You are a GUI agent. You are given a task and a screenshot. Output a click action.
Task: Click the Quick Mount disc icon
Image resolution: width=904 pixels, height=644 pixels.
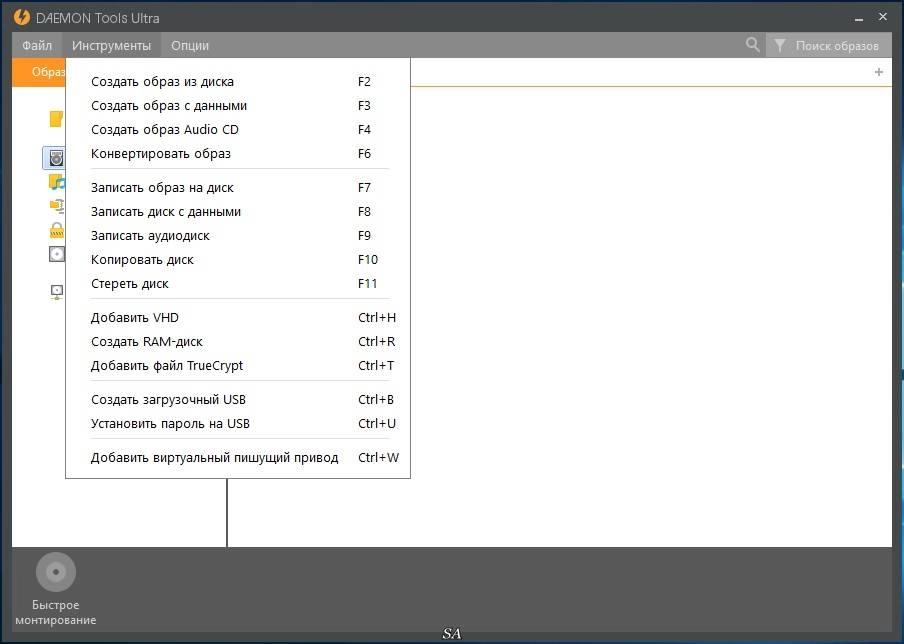pos(56,572)
